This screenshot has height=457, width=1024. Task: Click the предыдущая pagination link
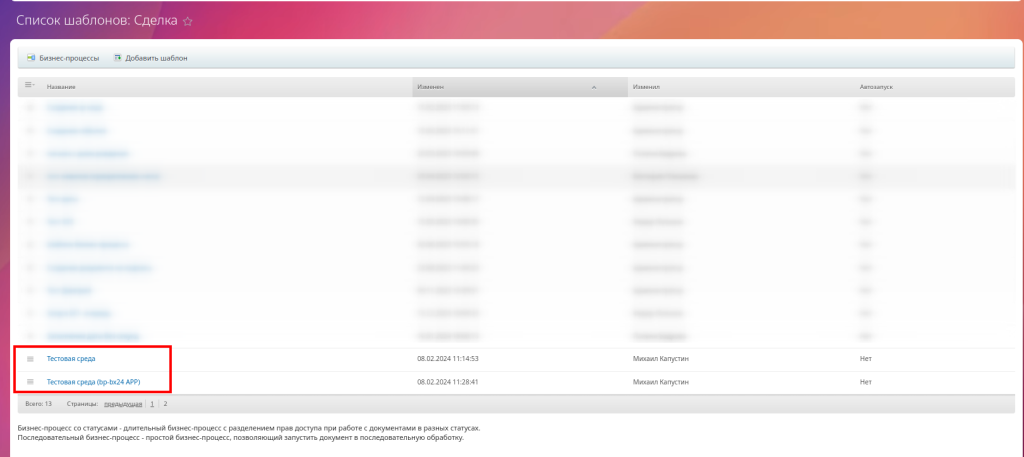pos(123,404)
